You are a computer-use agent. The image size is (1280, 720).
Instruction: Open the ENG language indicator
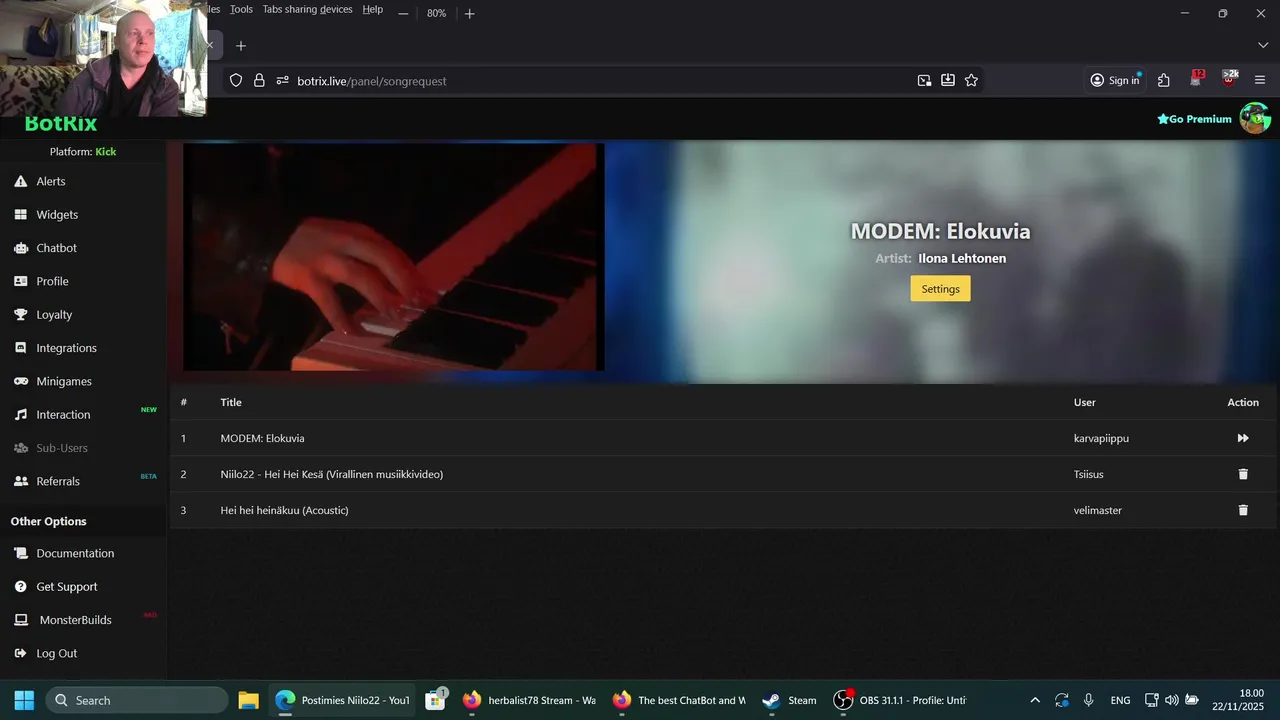1121,700
